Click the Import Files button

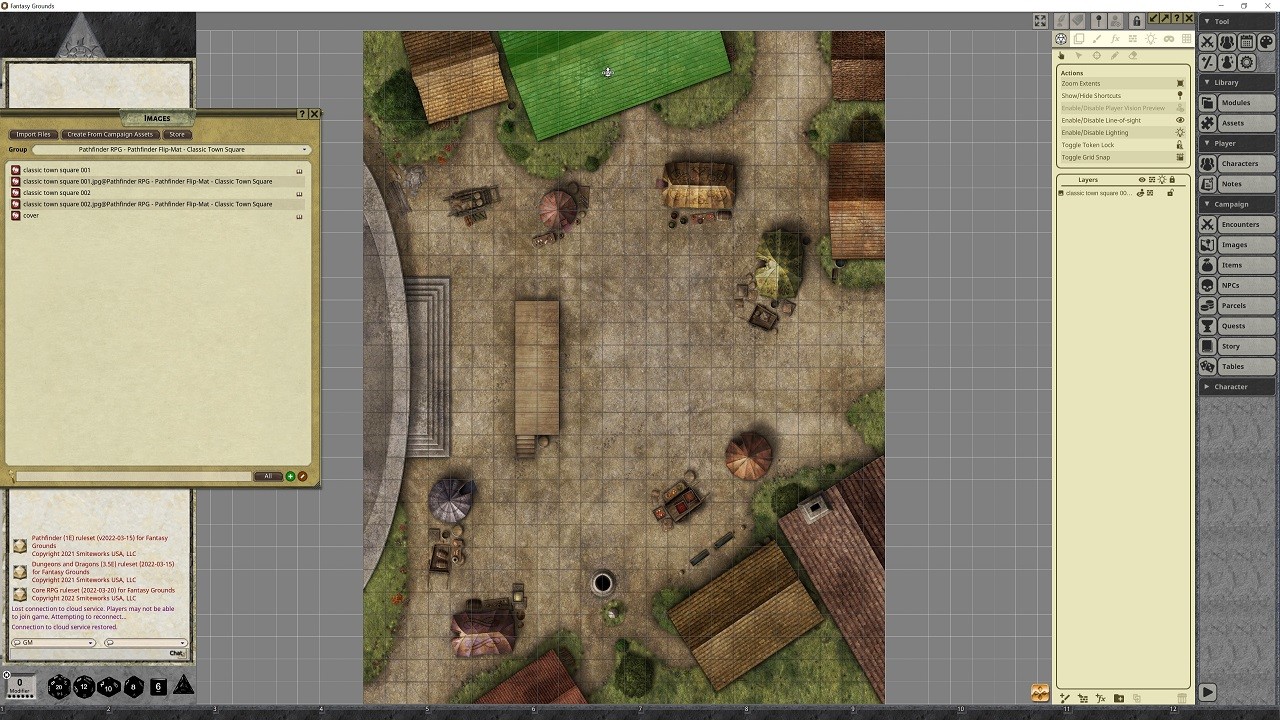coord(33,134)
